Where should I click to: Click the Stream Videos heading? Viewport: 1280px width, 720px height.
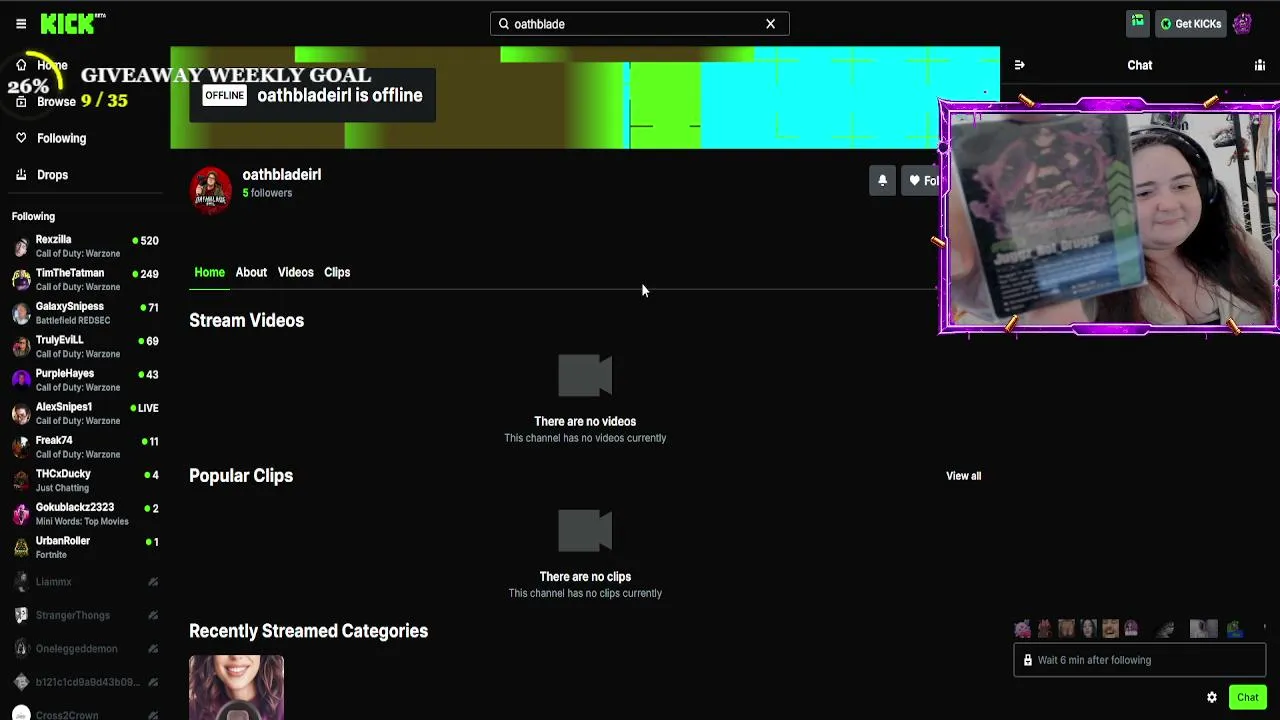pos(246,320)
